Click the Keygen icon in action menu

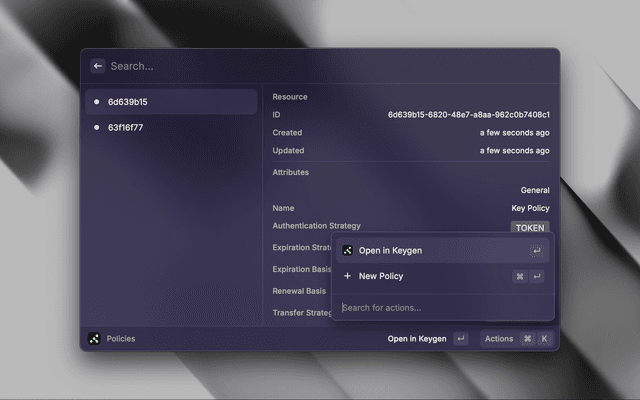click(347, 251)
